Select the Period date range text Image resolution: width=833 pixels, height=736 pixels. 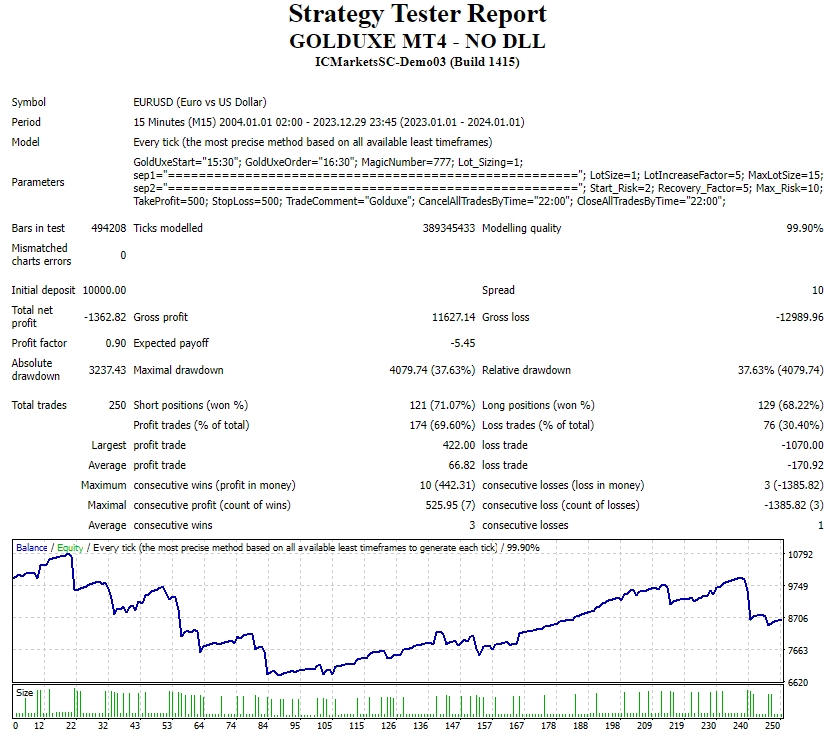[328, 122]
